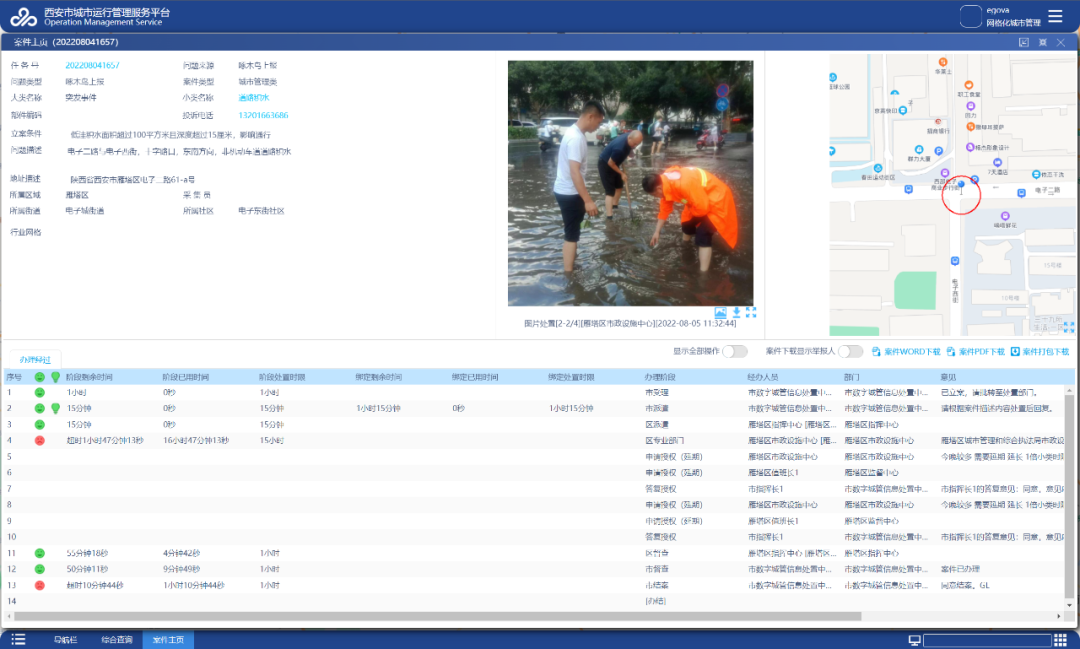1080x649 pixels.
Task: Click the flood scene photo
Action: point(630,183)
